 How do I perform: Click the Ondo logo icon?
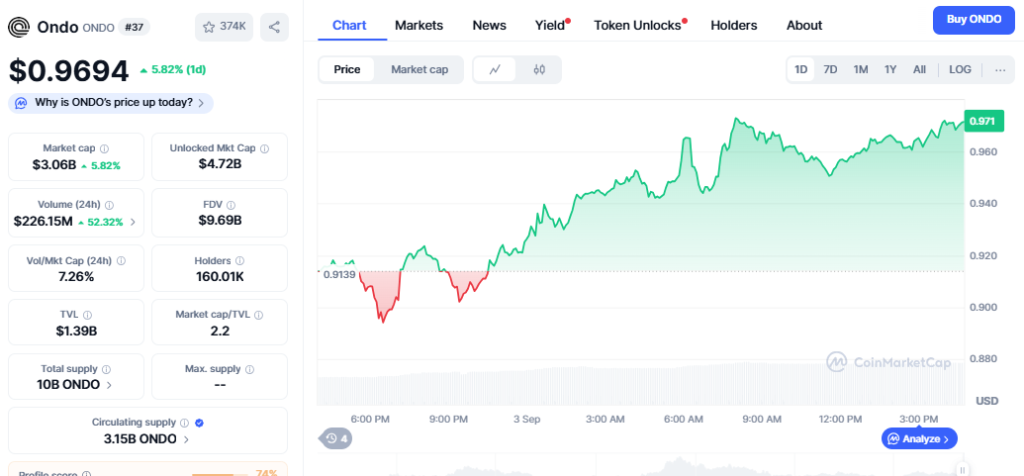(18, 27)
